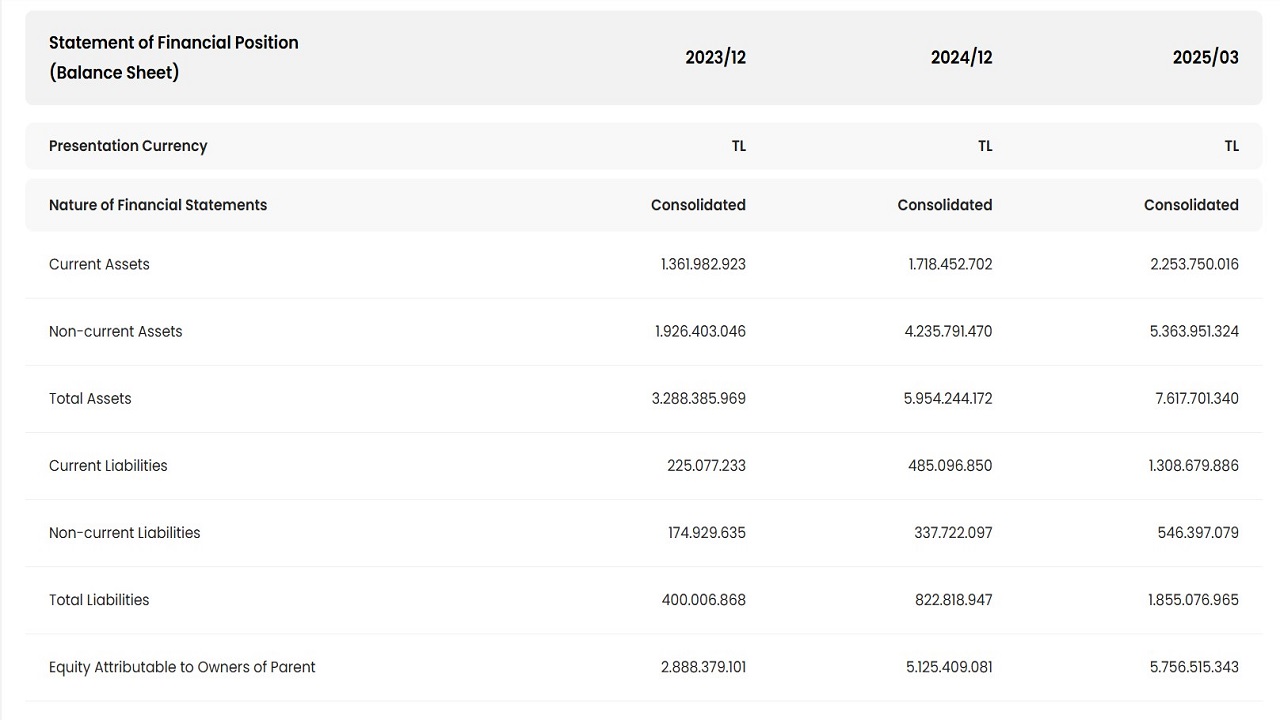The image size is (1280, 720).
Task: Click the Total Assets row label
Action: [x=90, y=398]
